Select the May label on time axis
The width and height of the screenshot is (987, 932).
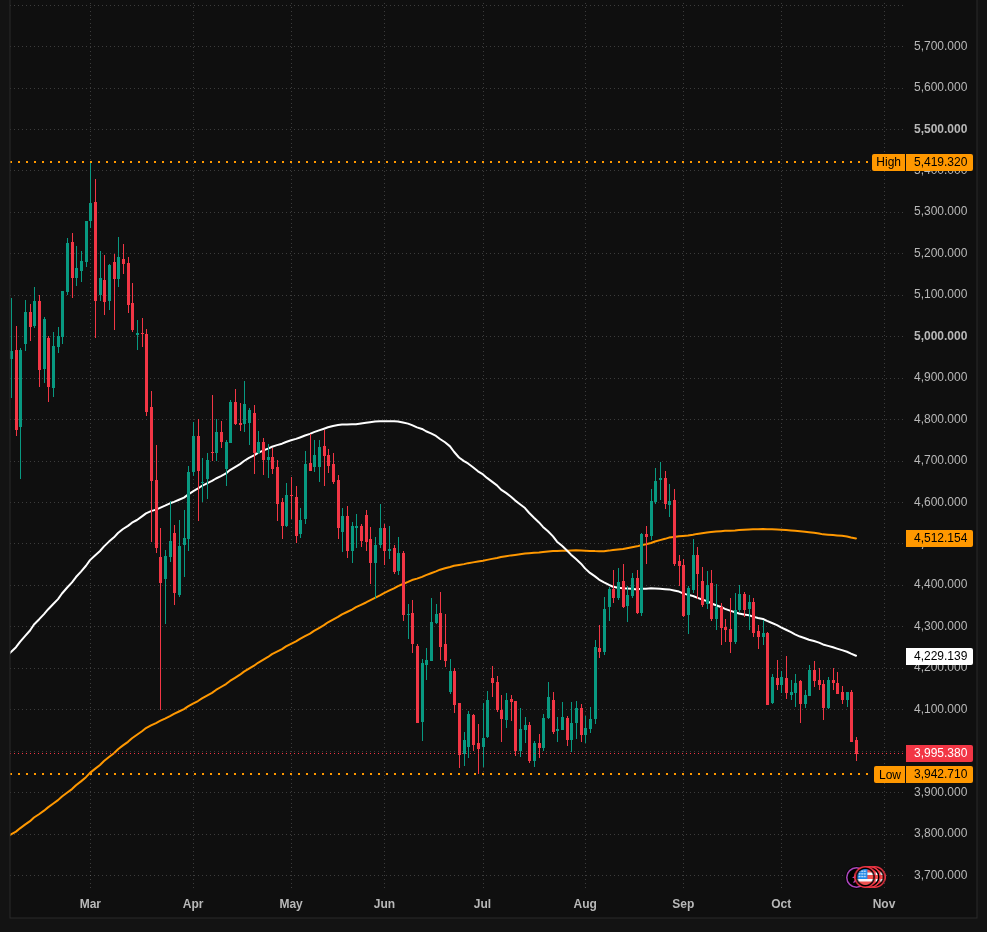[x=291, y=904]
